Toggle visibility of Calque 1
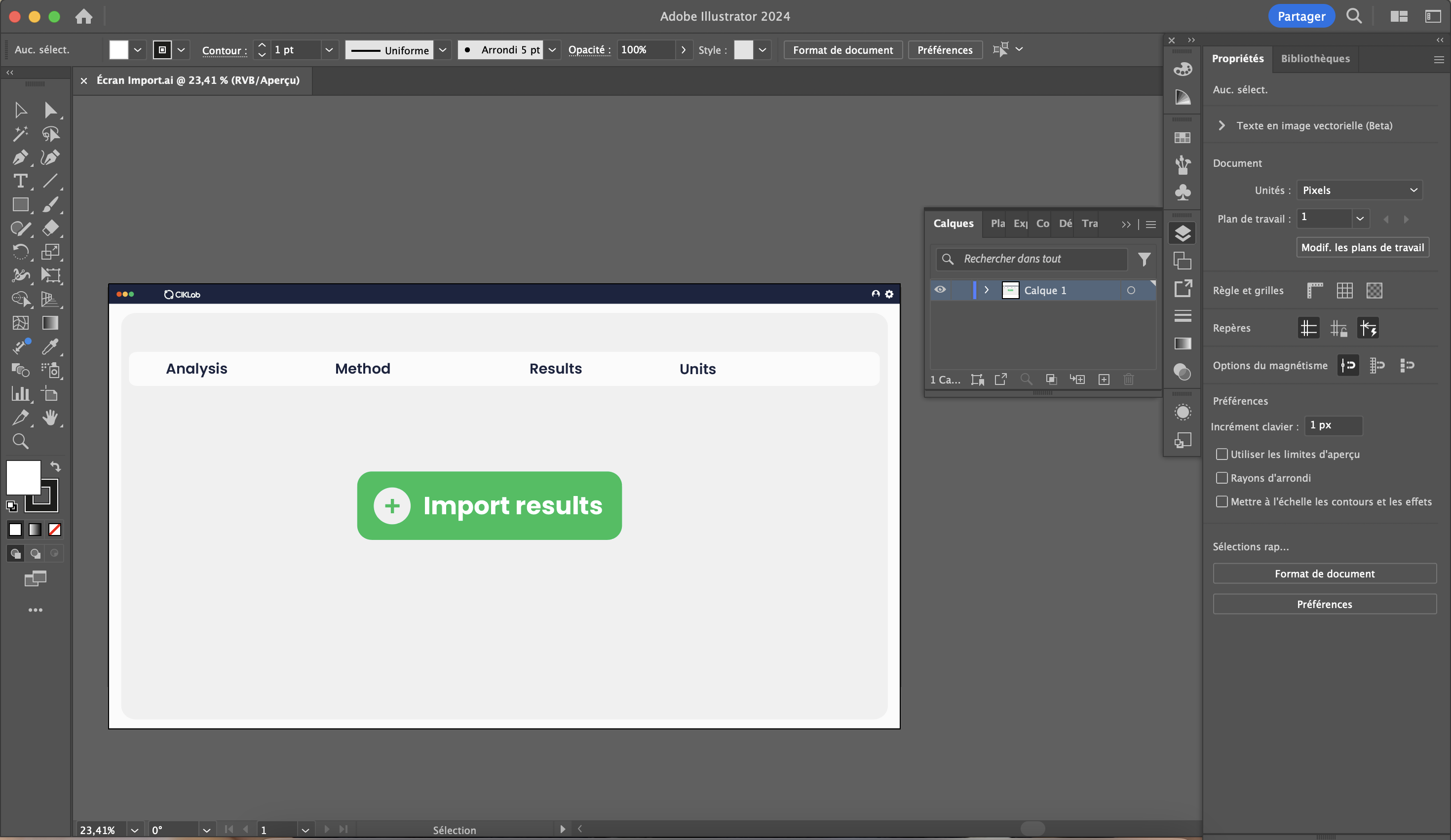Image resolution: width=1451 pixels, height=840 pixels. (941, 290)
